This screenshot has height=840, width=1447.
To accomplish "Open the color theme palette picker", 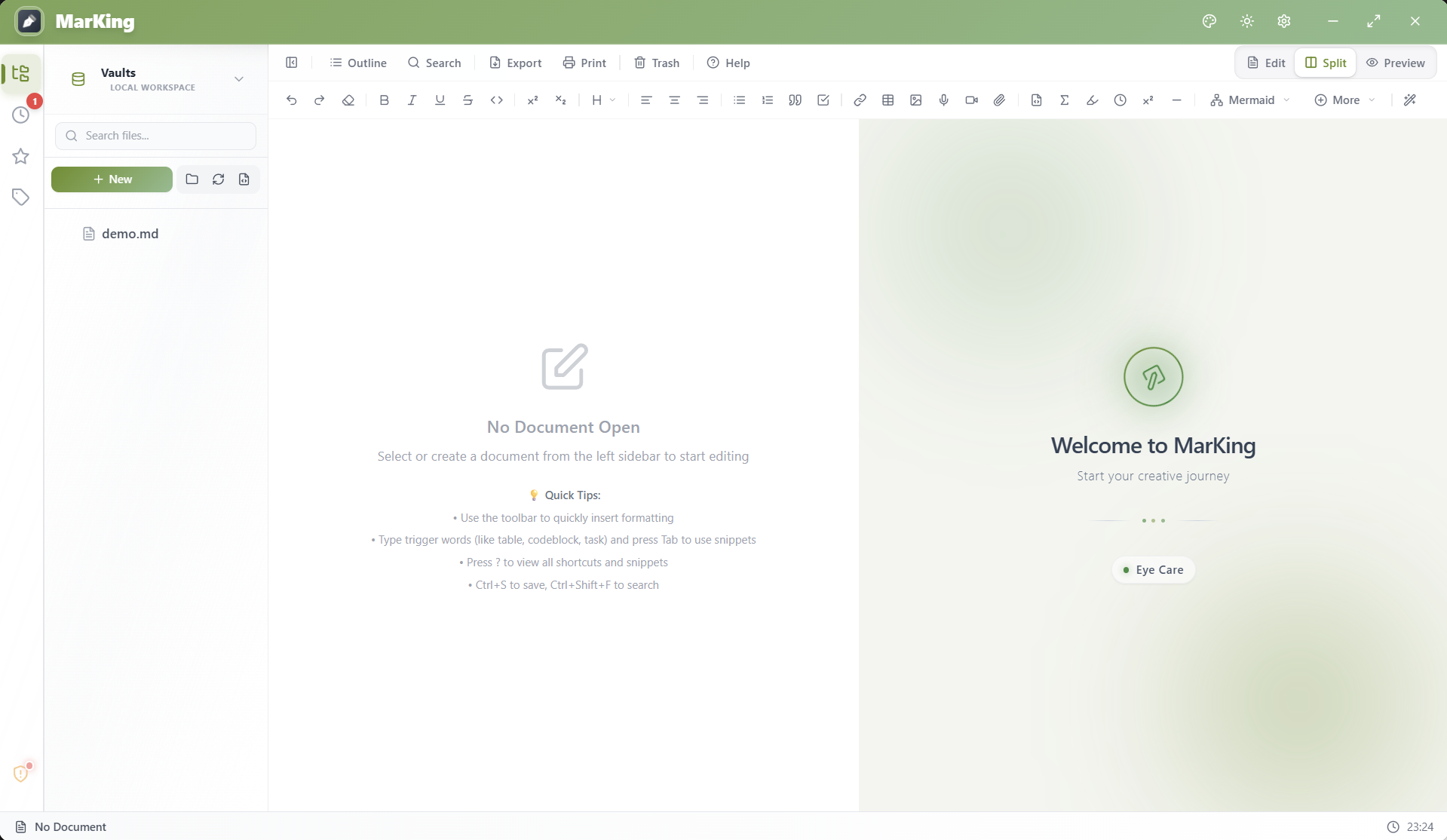I will coord(1209,21).
